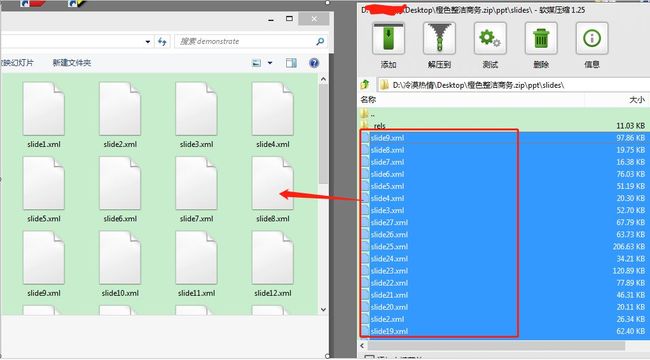
Task: Sort by the 大小 column header
Action: (x=637, y=100)
